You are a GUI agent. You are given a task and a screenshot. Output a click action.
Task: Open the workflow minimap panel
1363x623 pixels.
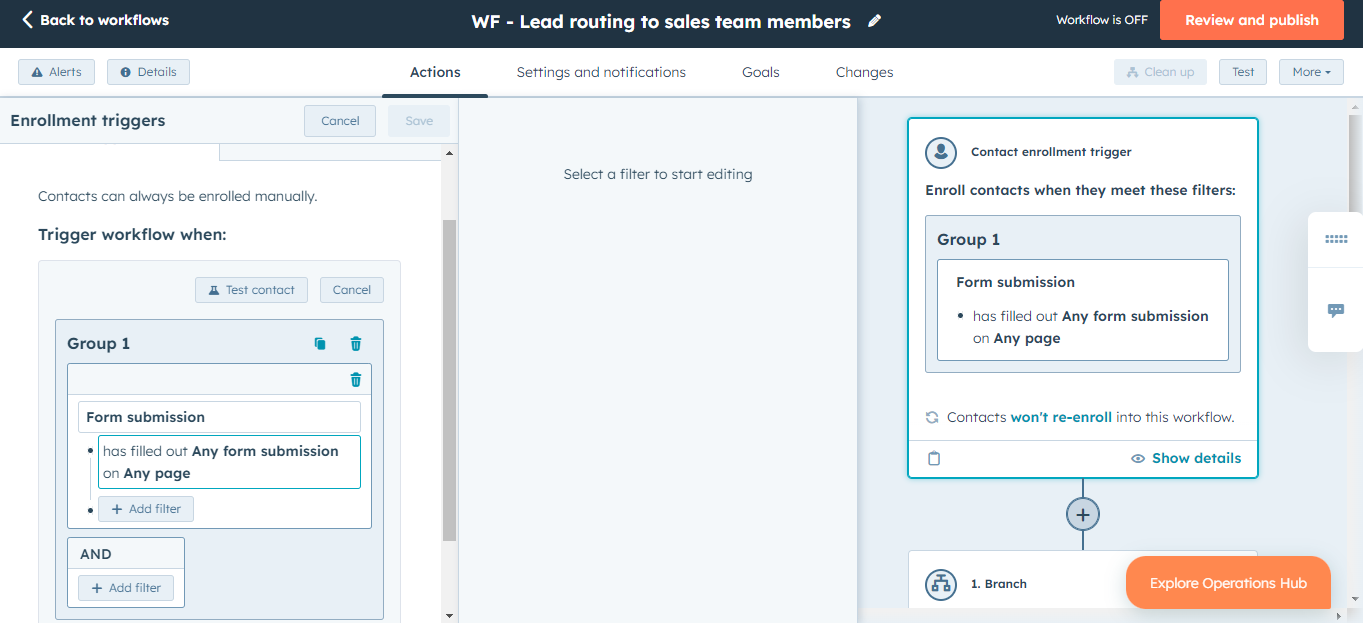[x=1336, y=239]
